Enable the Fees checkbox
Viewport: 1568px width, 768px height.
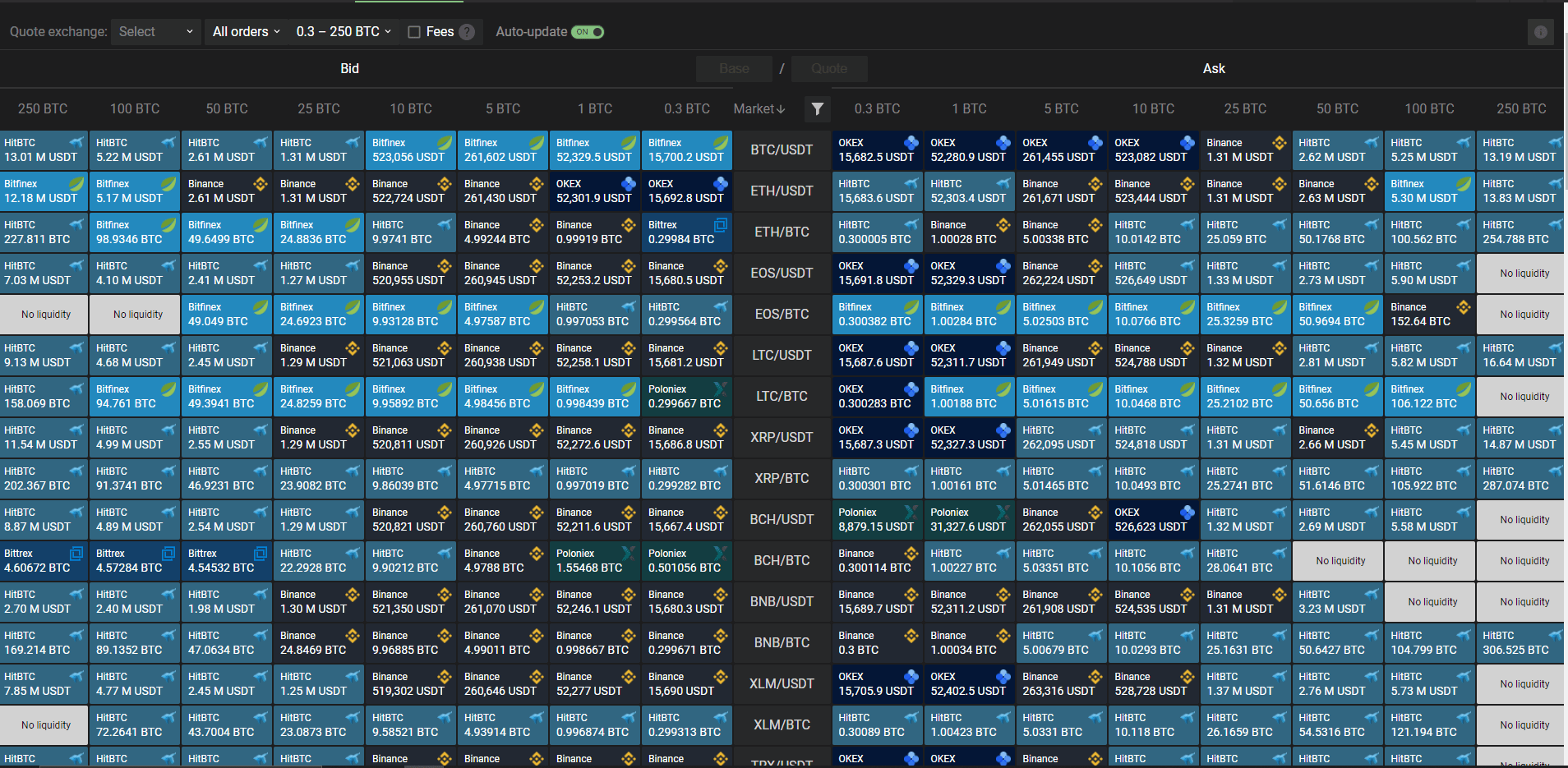point(414,32)
